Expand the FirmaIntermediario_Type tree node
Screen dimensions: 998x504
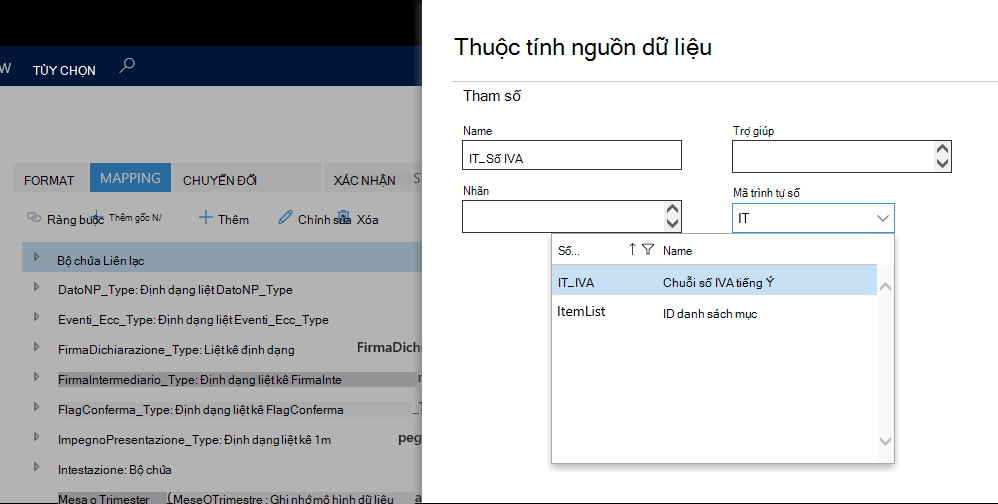(x=36, y=377)
